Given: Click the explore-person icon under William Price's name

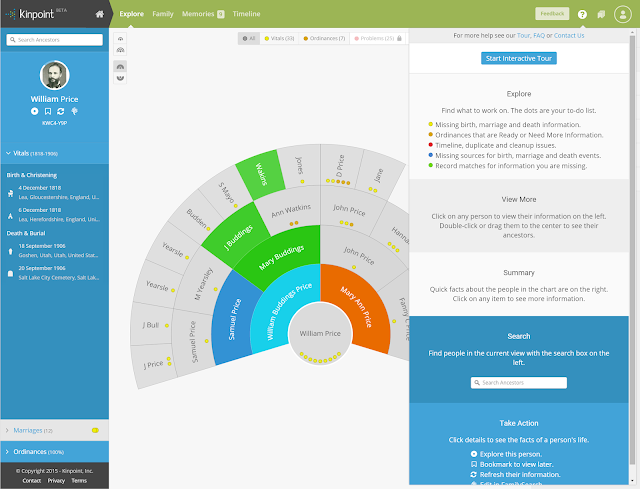Looking at the screenshot, I should click(x=35, y=111).
